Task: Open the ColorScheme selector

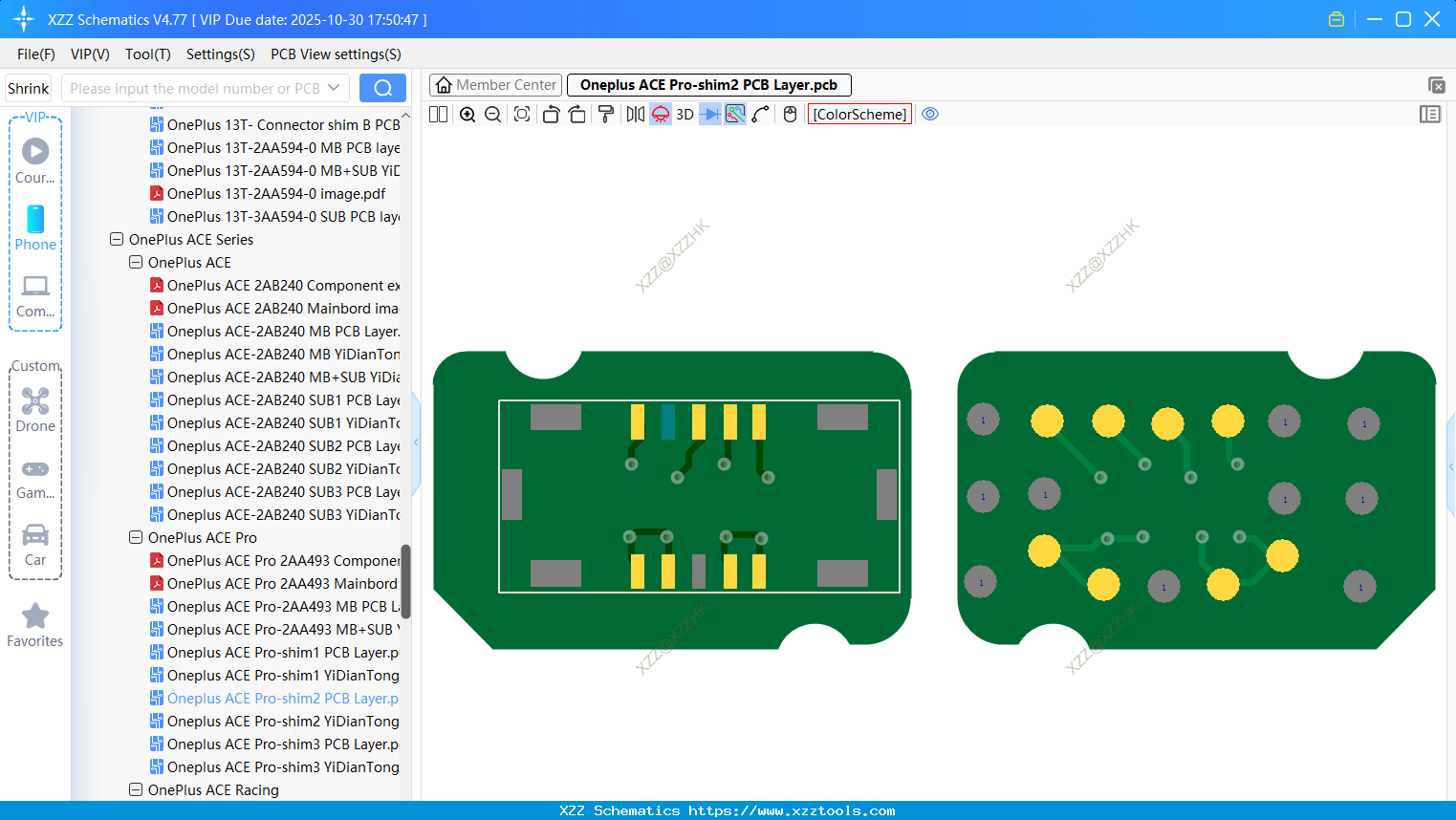Action: pyautogui.click(x=859, y=114)
